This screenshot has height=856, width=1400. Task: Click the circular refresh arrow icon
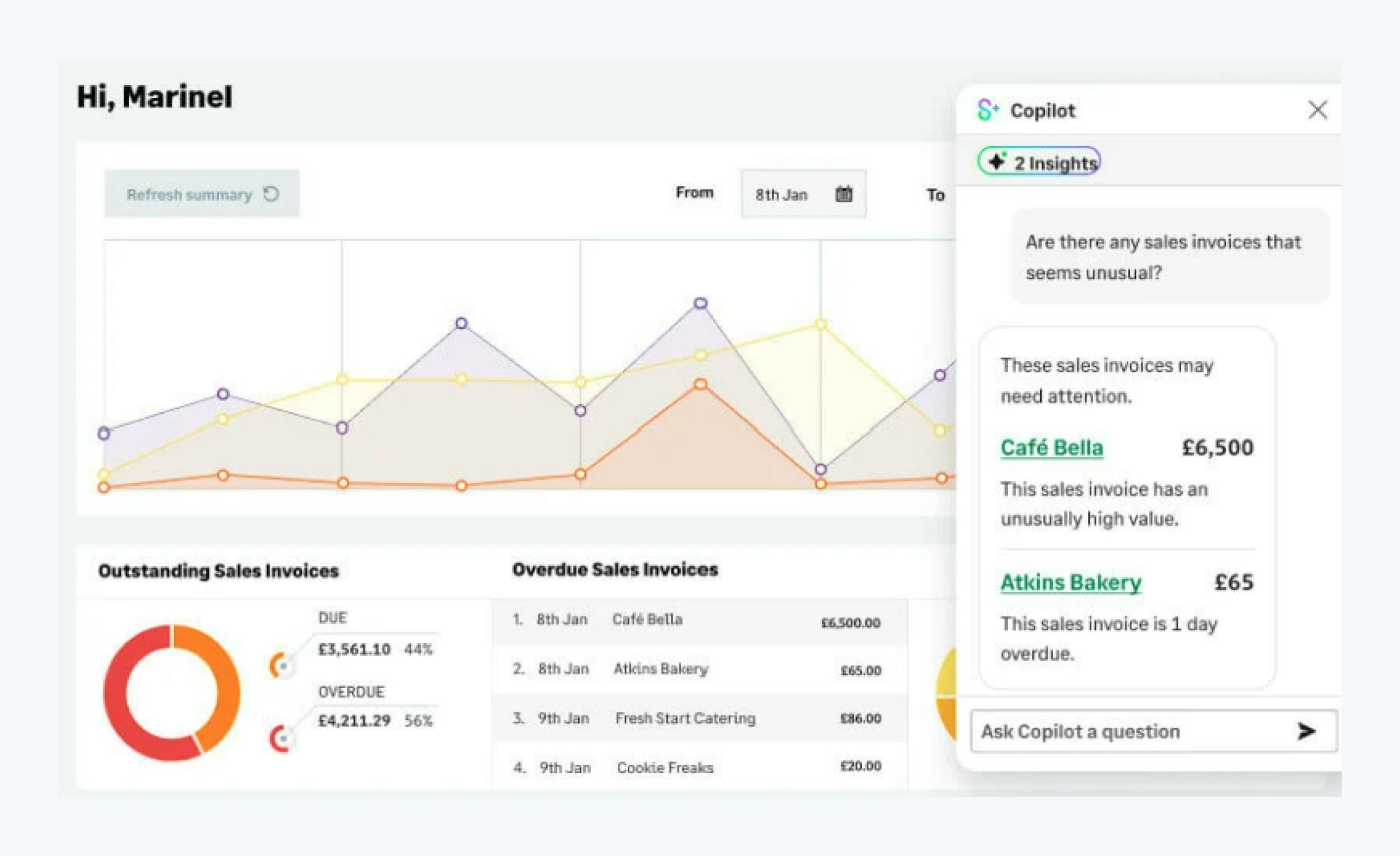click(271, 194)
